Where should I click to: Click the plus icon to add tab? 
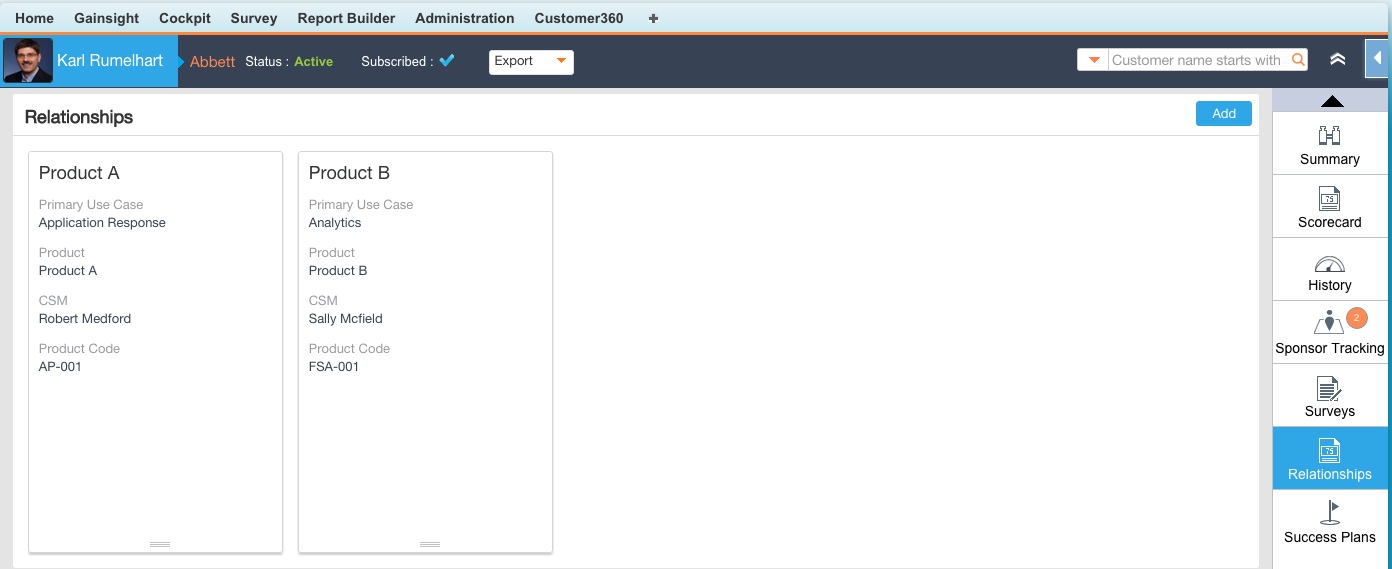click(654, 18)
